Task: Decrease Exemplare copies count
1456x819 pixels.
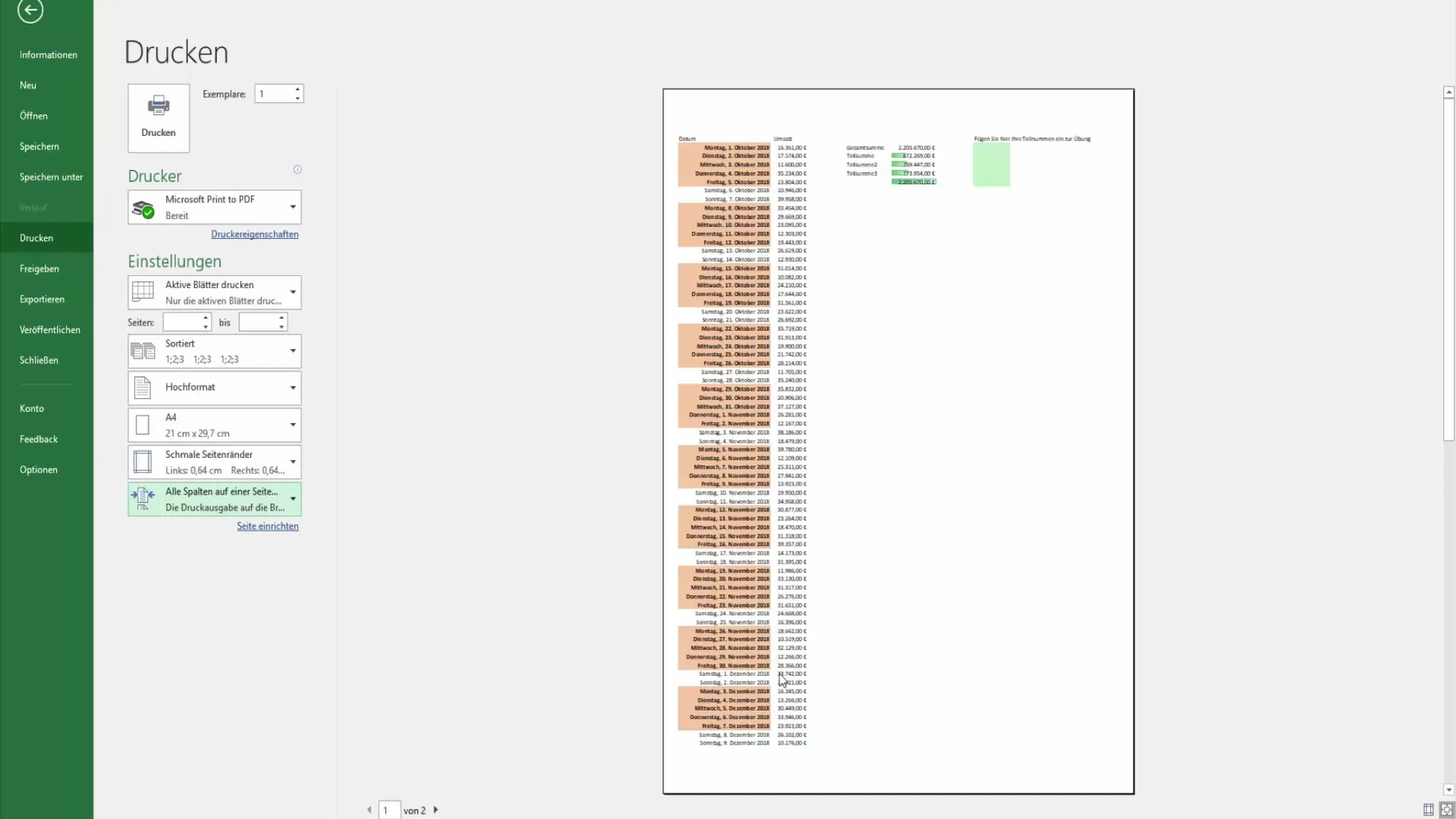Action: click(x=297, y=99)
